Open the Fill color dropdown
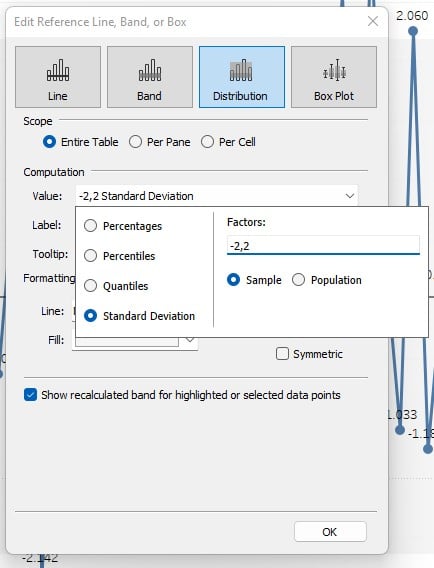The width and height of the screenshot is (434, 568). 190,340
